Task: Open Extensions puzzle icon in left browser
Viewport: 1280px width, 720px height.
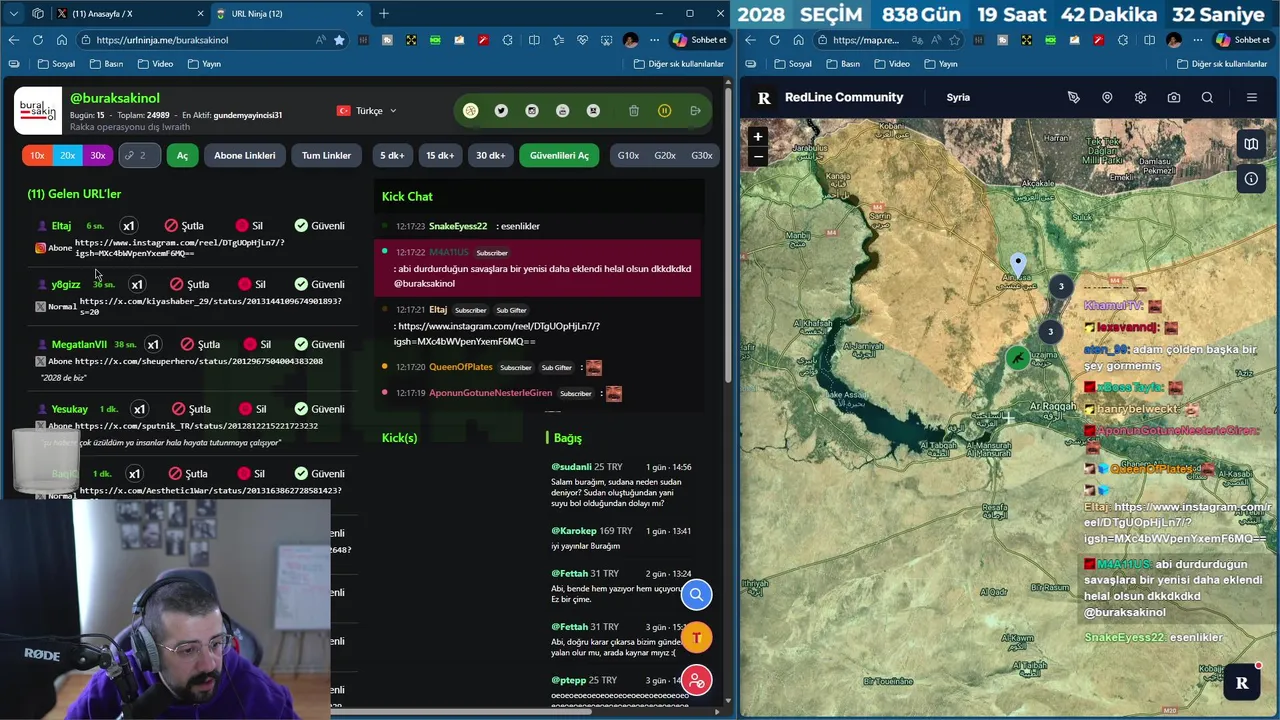Action: coord(508,40)
